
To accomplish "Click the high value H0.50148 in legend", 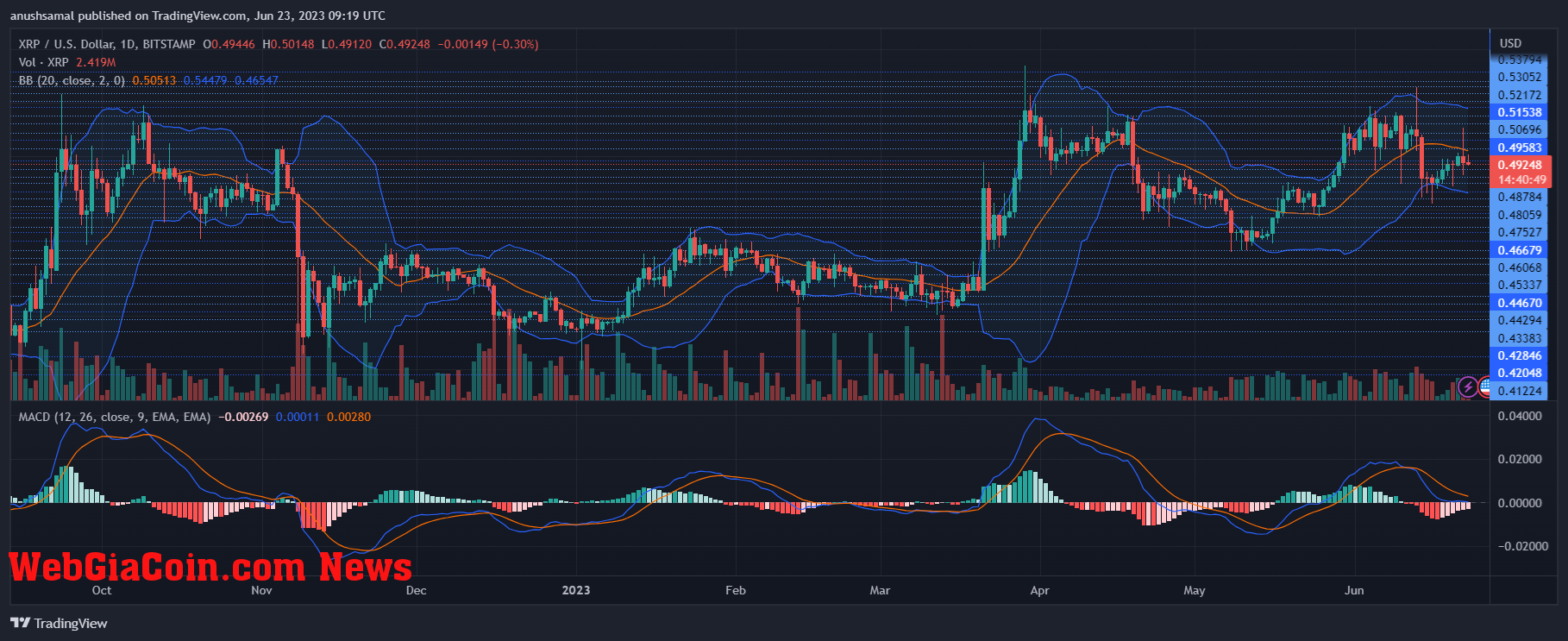I will pos(288,44).
